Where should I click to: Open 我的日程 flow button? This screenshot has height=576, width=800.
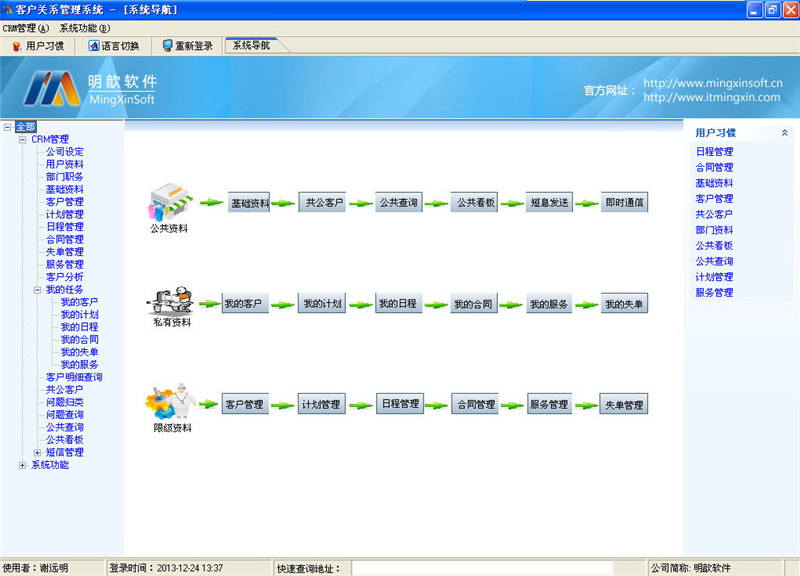[398, 304]
